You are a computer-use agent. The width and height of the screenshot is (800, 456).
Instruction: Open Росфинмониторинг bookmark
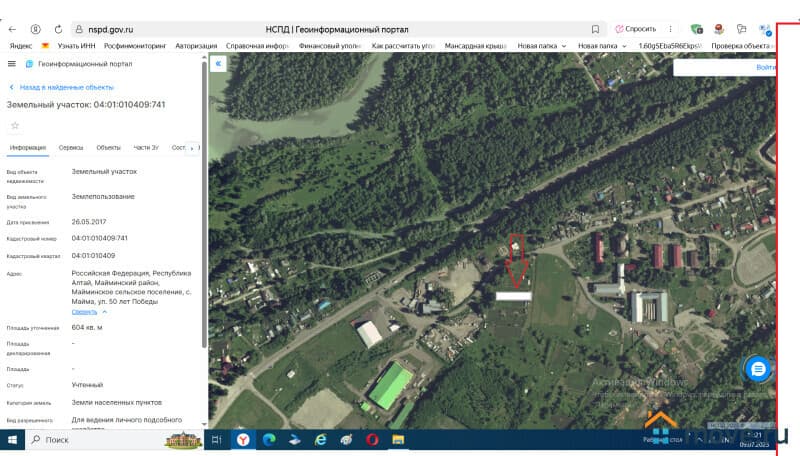[x=135, y=46]
